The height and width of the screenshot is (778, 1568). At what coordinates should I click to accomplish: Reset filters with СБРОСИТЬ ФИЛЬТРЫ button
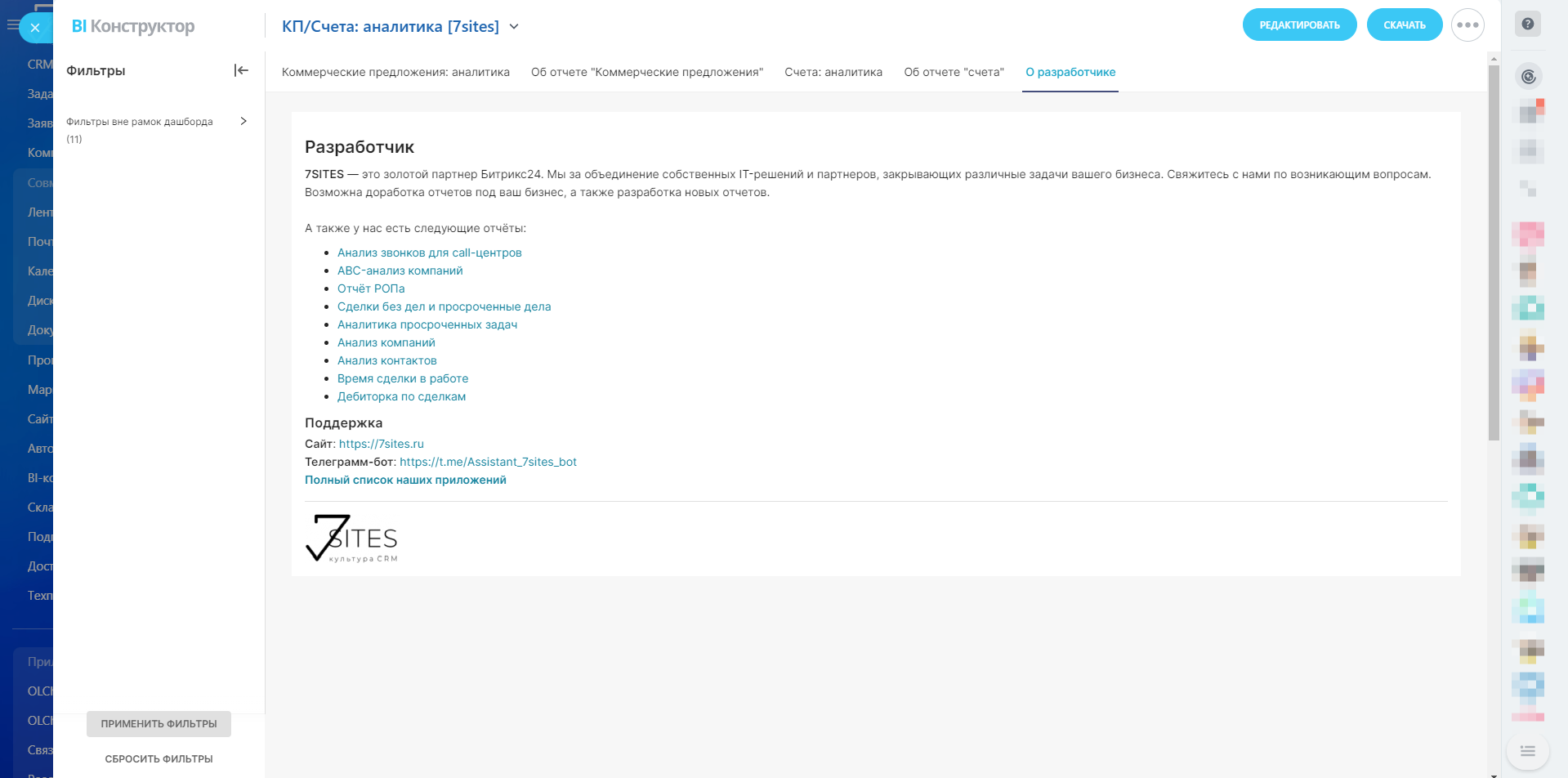(x=159, y=759)
